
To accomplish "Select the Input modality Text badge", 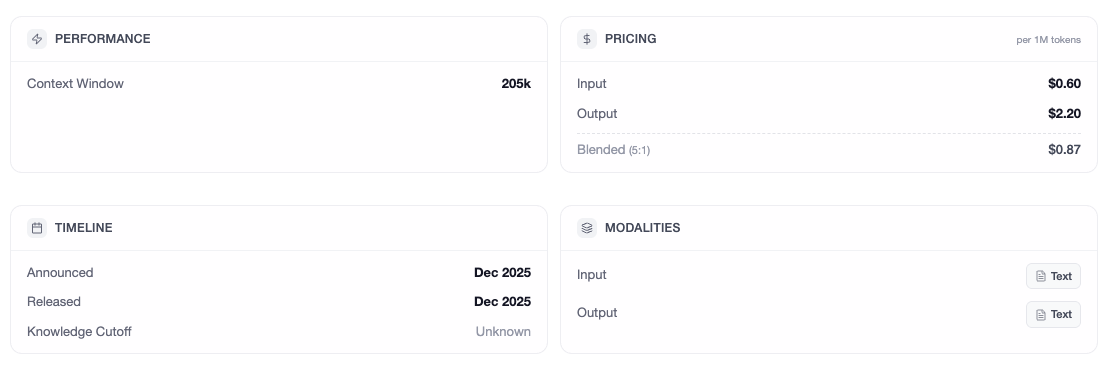I will 1053,276.
